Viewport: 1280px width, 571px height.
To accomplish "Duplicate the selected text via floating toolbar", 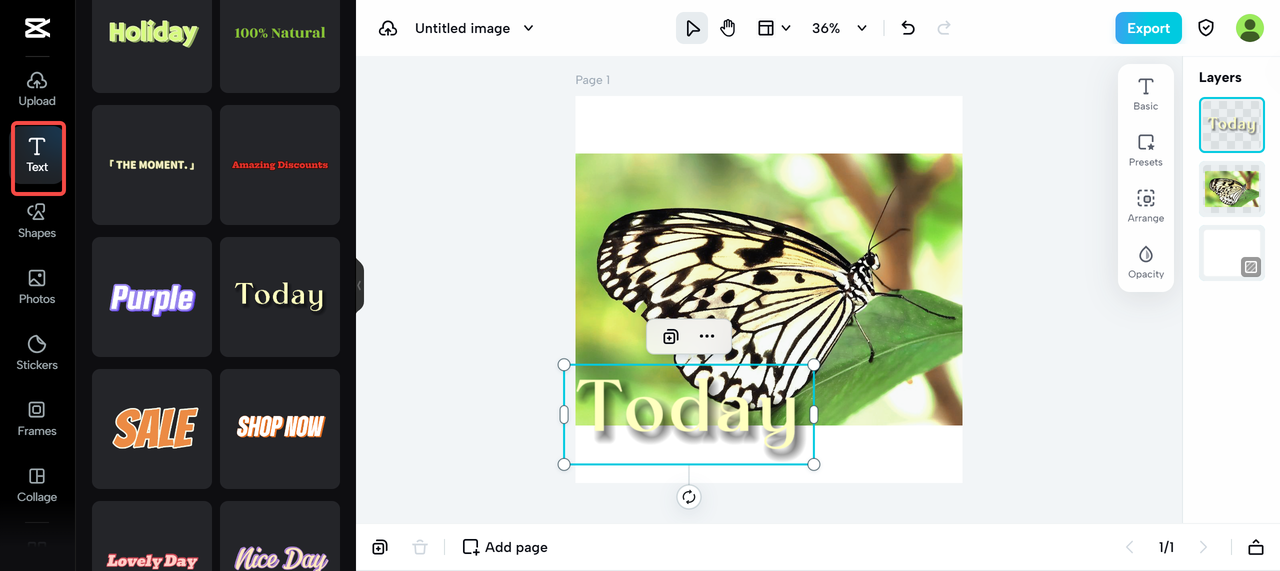I will [671, 336].
